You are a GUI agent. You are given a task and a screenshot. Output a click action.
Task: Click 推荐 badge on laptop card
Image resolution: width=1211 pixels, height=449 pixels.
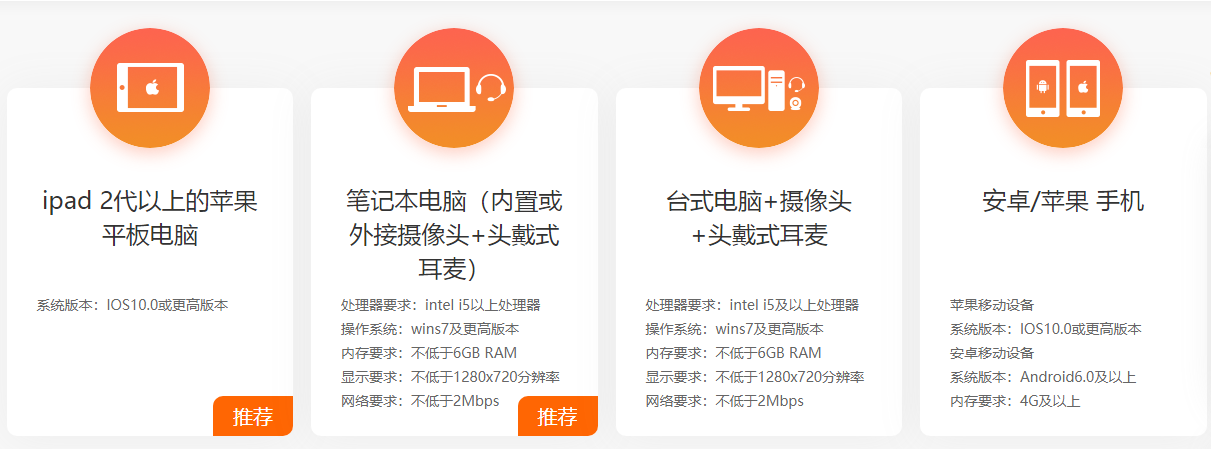558,416
